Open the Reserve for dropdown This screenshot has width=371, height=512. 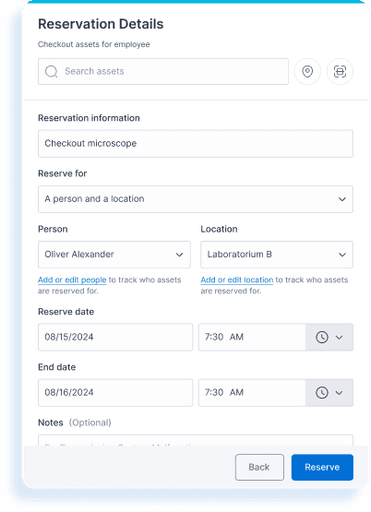click(x=196, y=199)
